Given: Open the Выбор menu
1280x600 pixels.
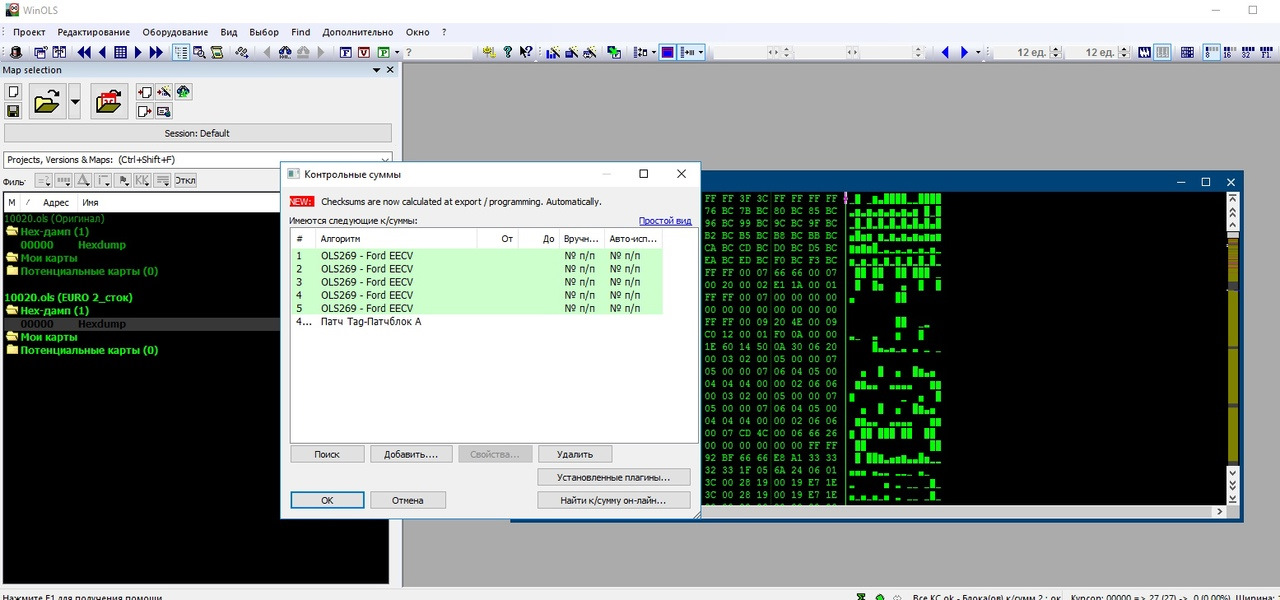Looking at the screenshot, I should tap(264, 32).
